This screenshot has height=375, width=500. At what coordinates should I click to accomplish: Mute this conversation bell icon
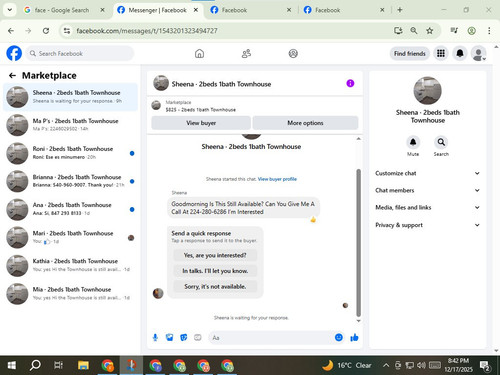tap(413, 142)
